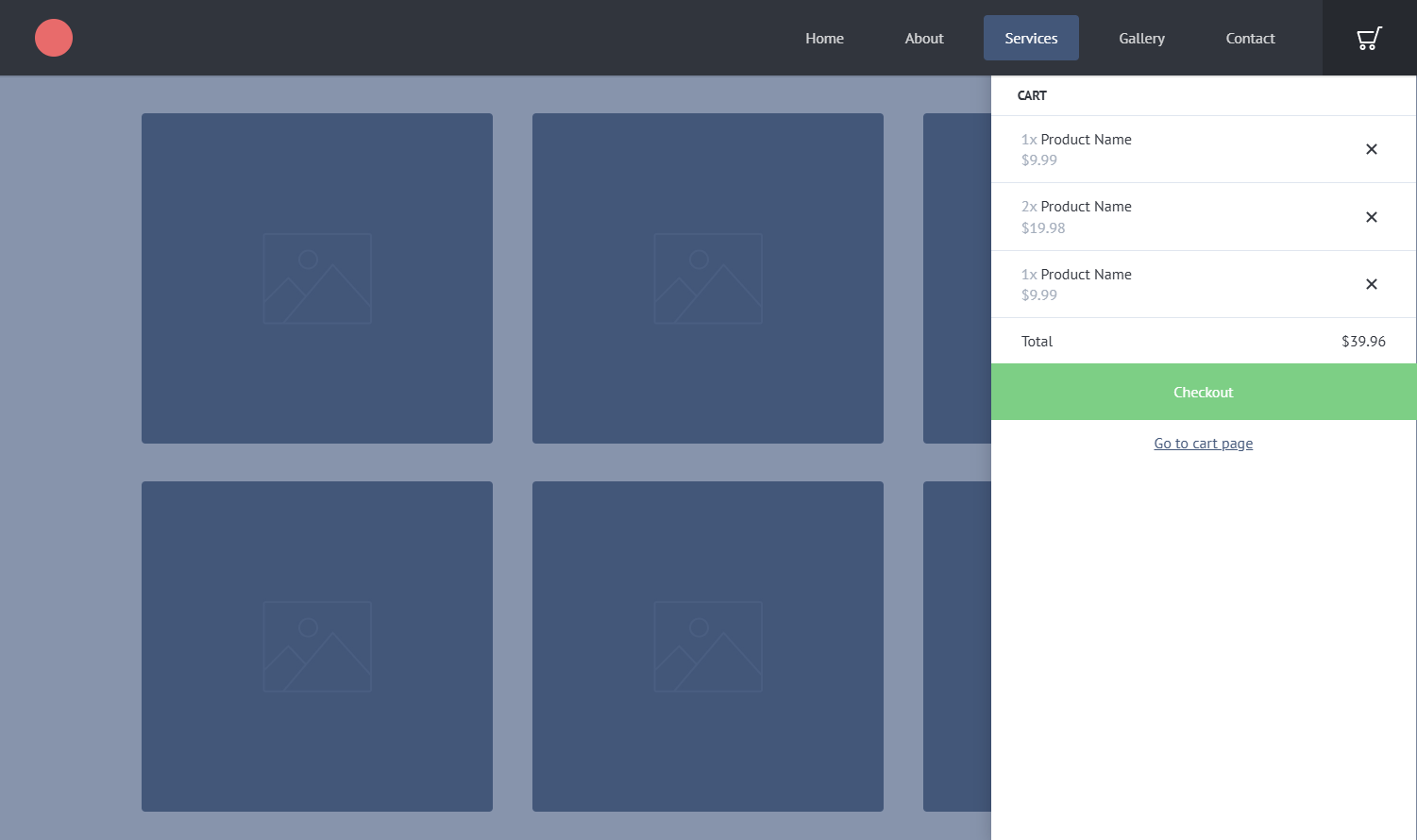1417x840 pixels.
Task: Remove the $19.98 cart item
Action: tap(1372, 217)
